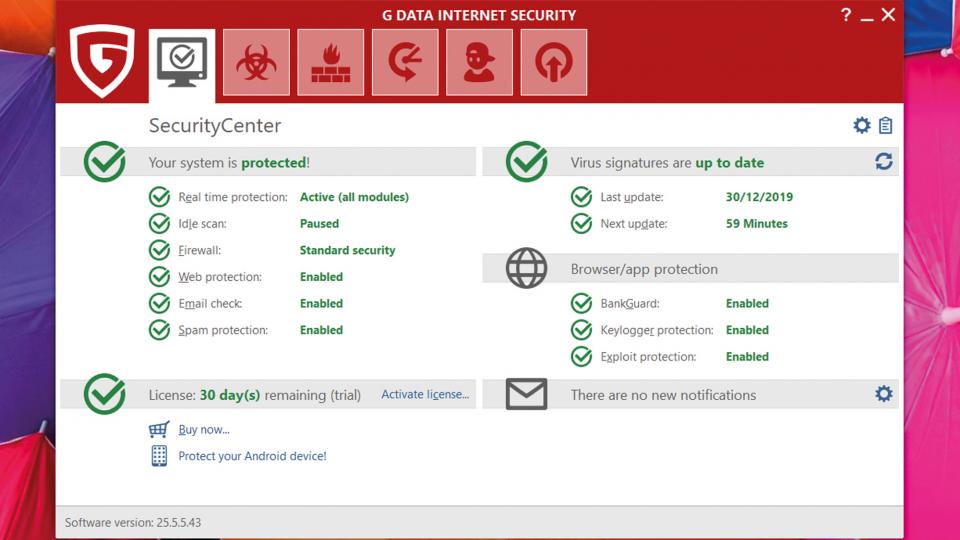Click the G DATA shield logo
The image size is (960, 540).
point(102,60)
